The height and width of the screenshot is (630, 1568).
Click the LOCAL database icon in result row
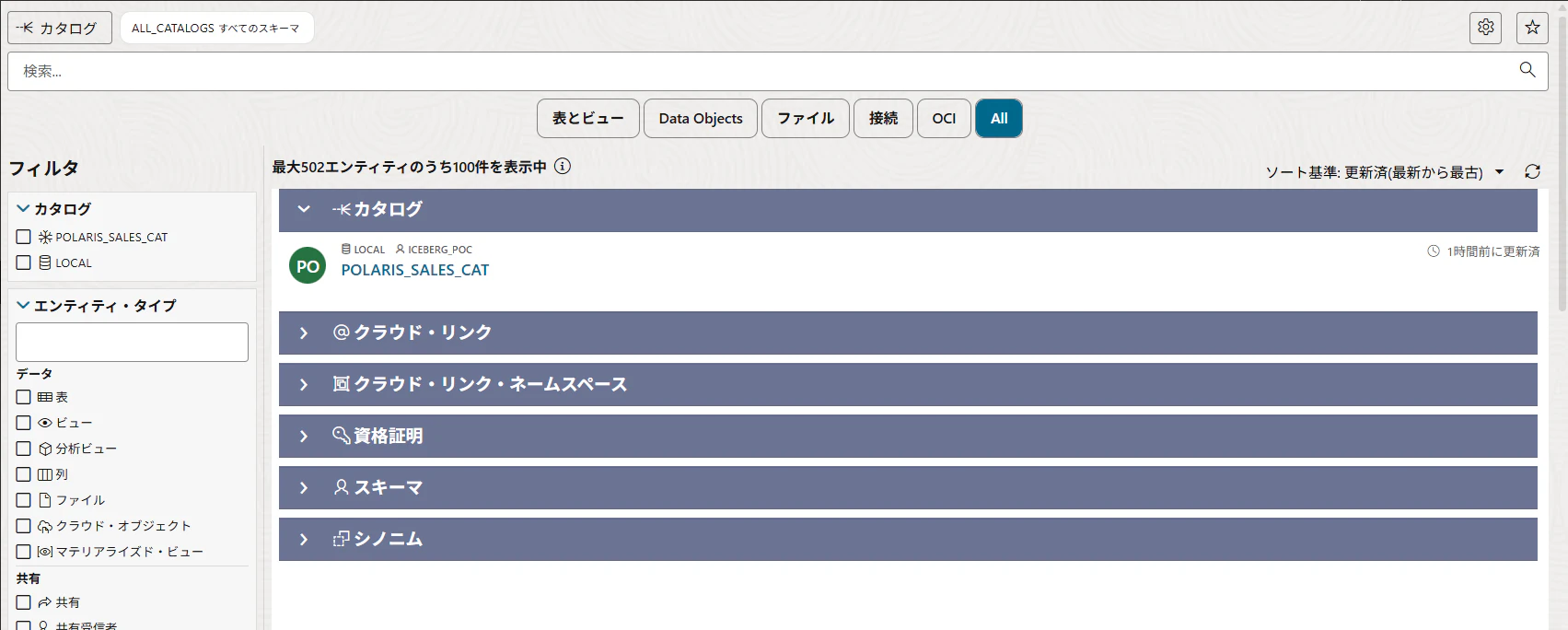(346, 249)
